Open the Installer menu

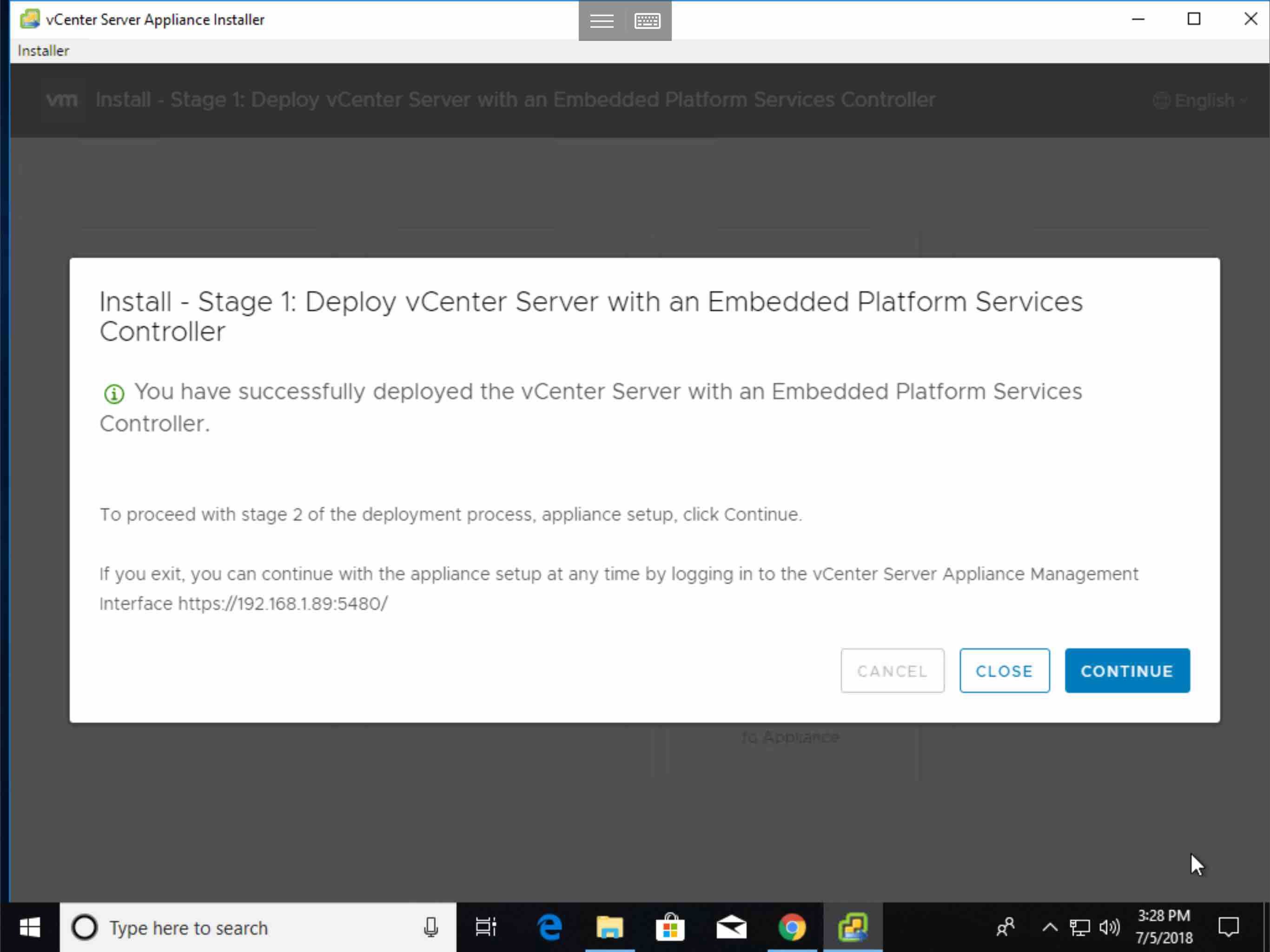[x=43, y=51]
